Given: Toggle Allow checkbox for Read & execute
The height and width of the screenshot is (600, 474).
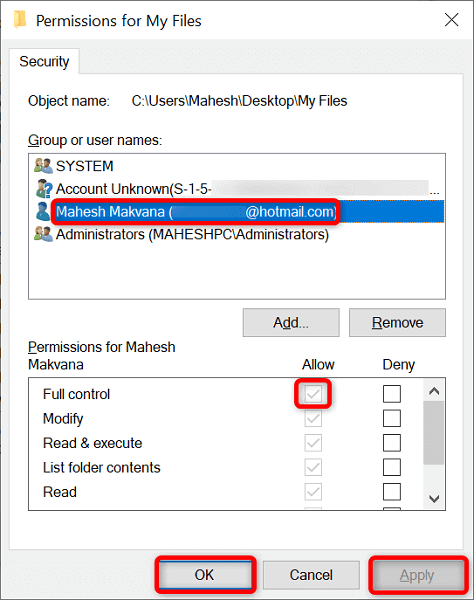Looking at the screenshot, I should tap(313, 443).
